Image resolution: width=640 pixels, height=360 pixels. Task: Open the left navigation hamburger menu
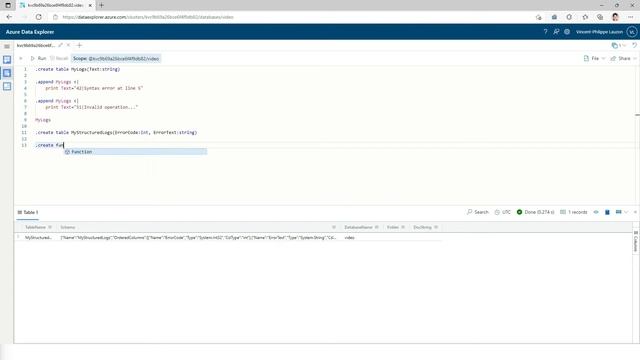click(x=7, y=46)
